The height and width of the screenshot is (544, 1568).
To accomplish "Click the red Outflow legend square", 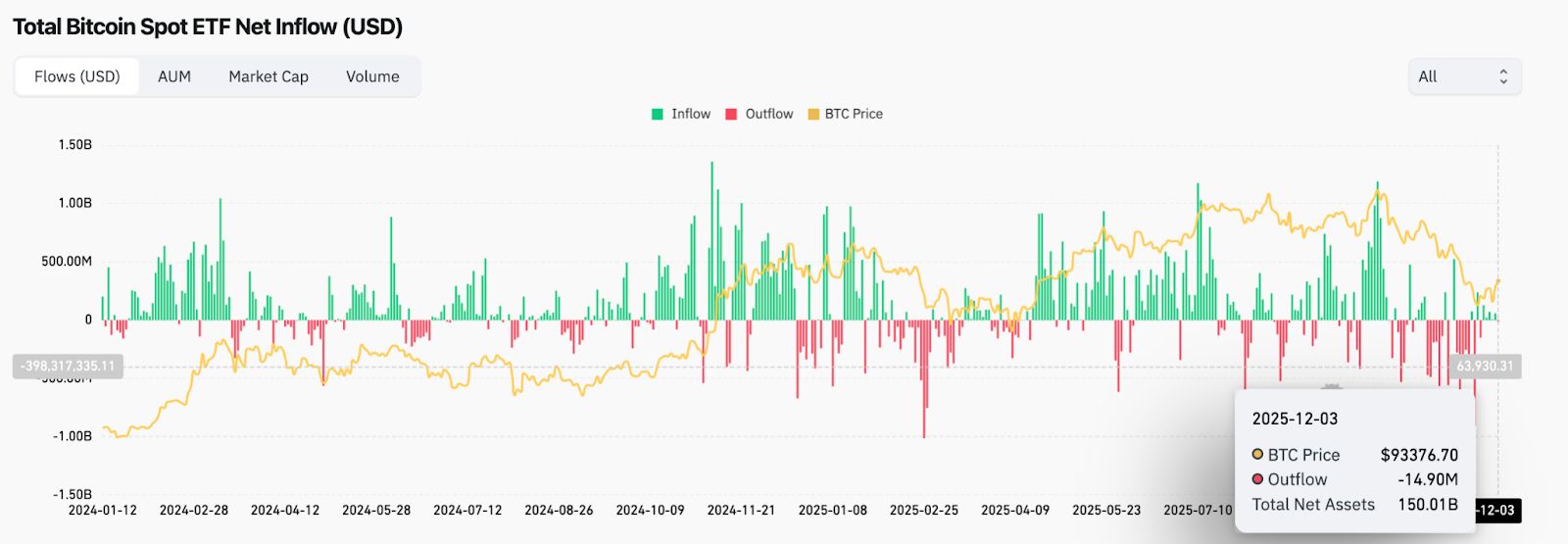I will click(x=731, y=115).
